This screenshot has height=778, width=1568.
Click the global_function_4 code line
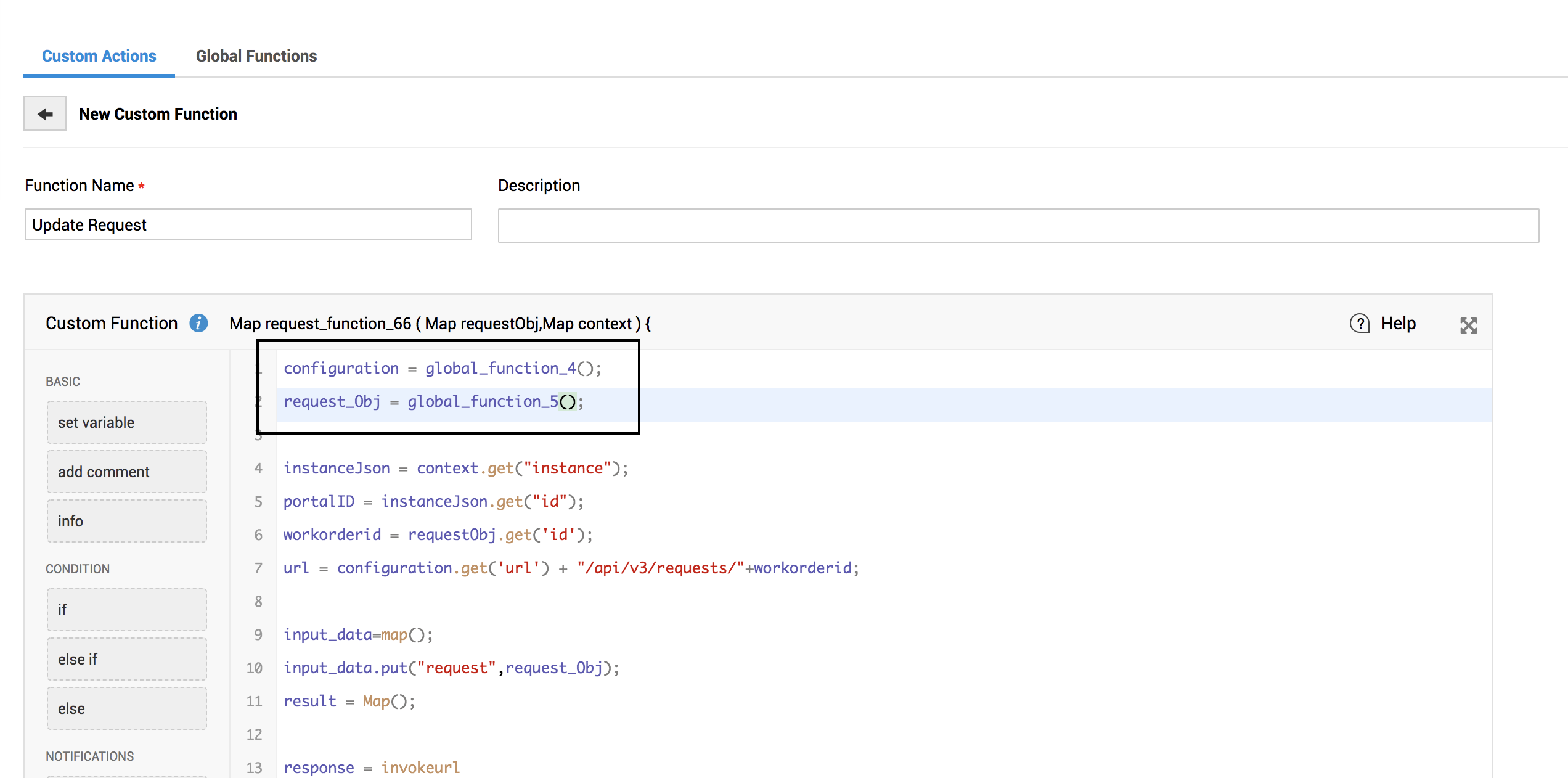click(442, 368)
